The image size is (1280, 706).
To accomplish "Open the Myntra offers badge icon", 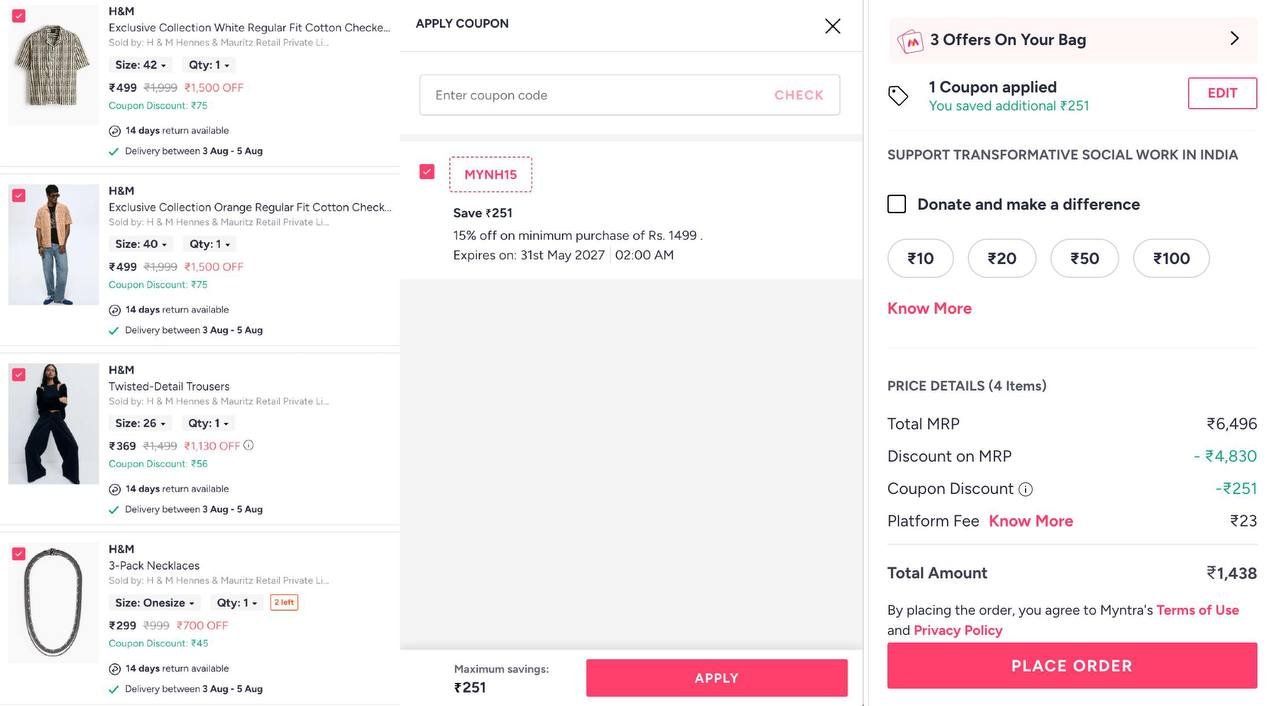I will pos(910,41).
